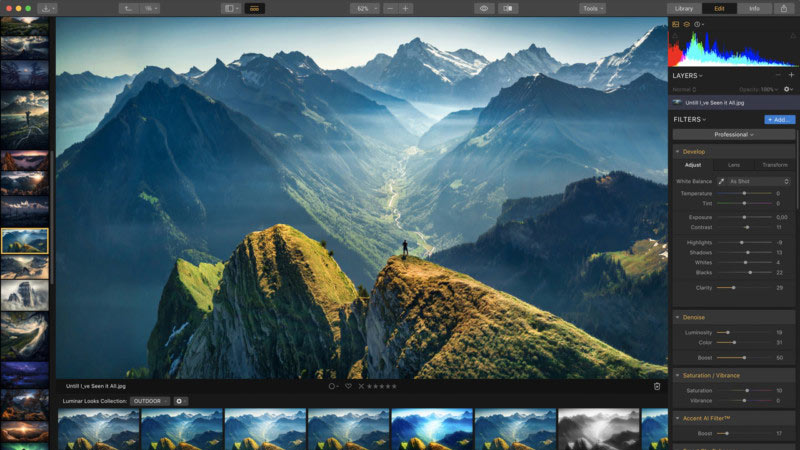Click the trash icon below the photo
This screenshot has height=450, width=800.
point(657,386)
